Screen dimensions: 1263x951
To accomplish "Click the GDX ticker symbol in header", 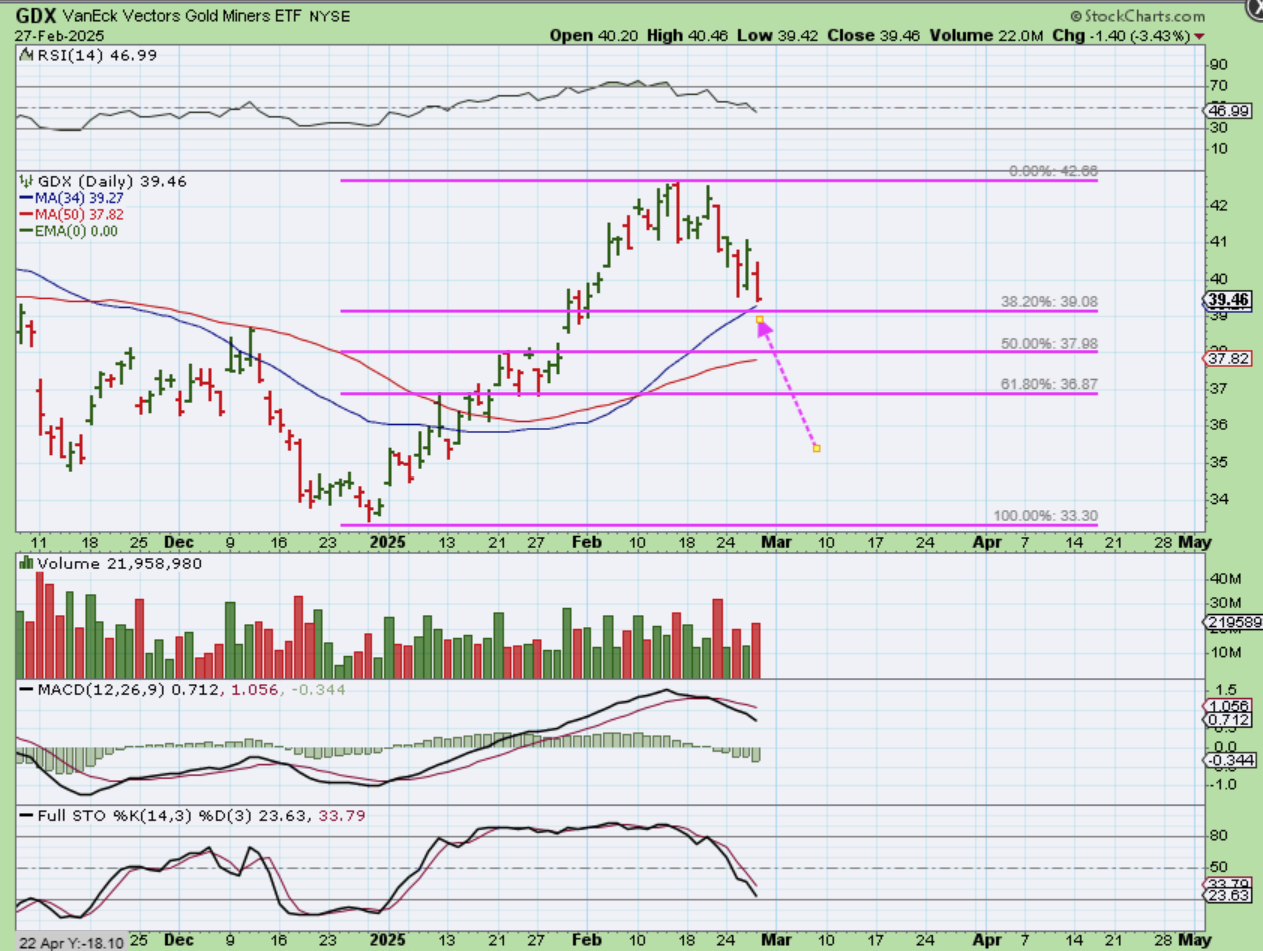I will [36, 16].
